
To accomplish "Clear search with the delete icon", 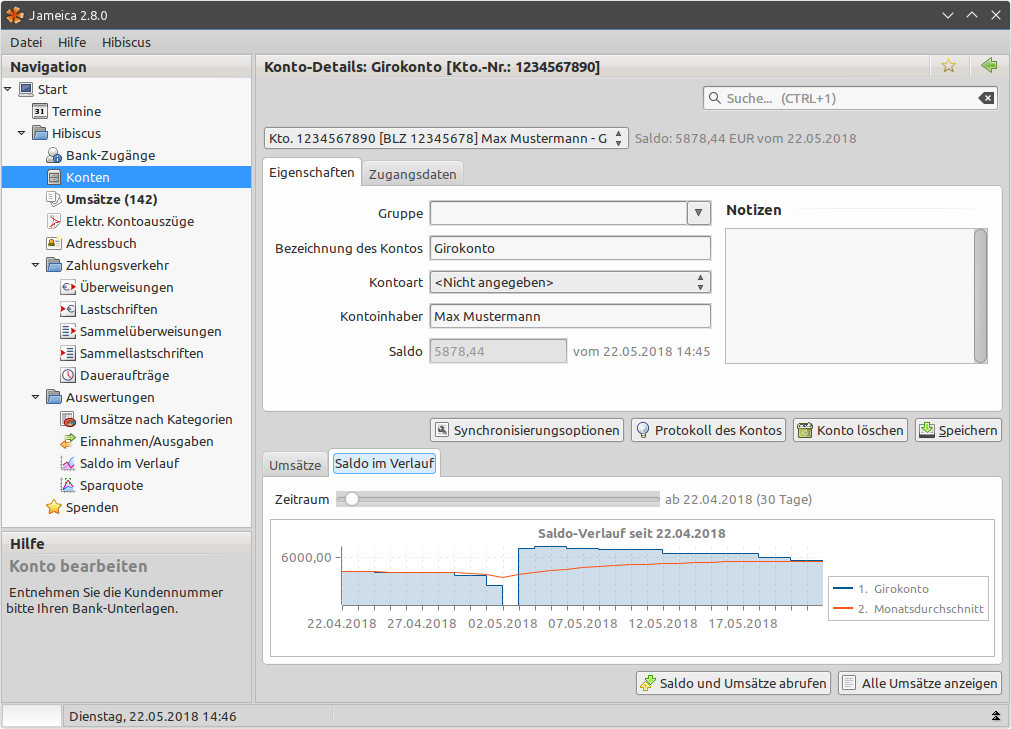I will coord(986,98).
